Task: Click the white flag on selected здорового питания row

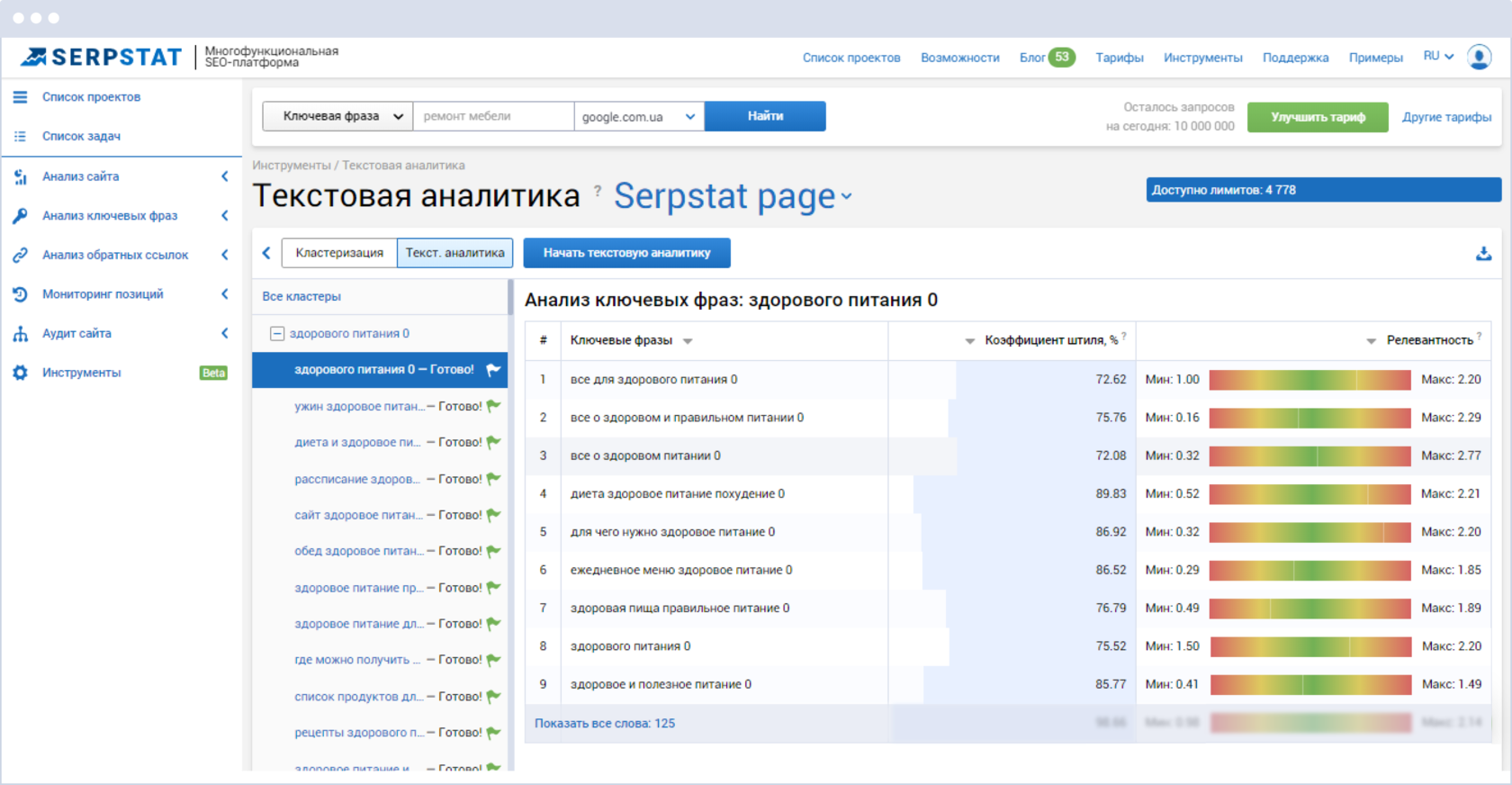Action: point(493,369)
